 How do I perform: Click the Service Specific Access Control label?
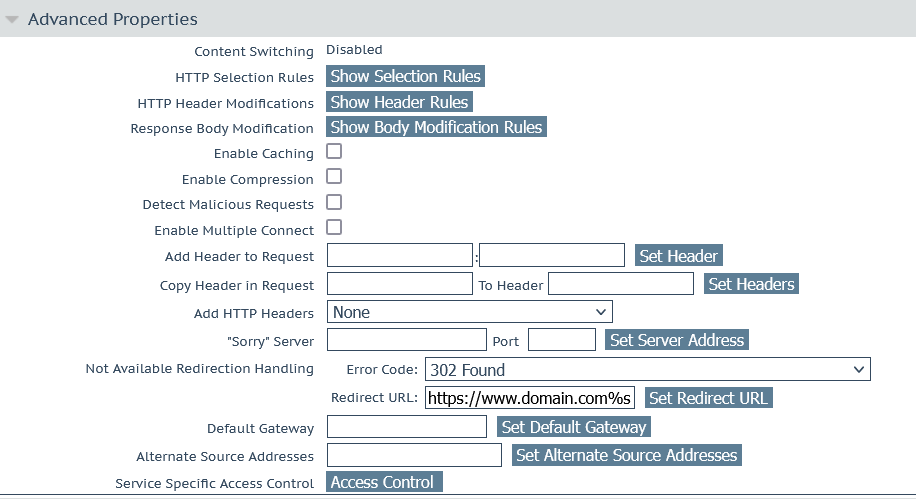pos(214,483)
